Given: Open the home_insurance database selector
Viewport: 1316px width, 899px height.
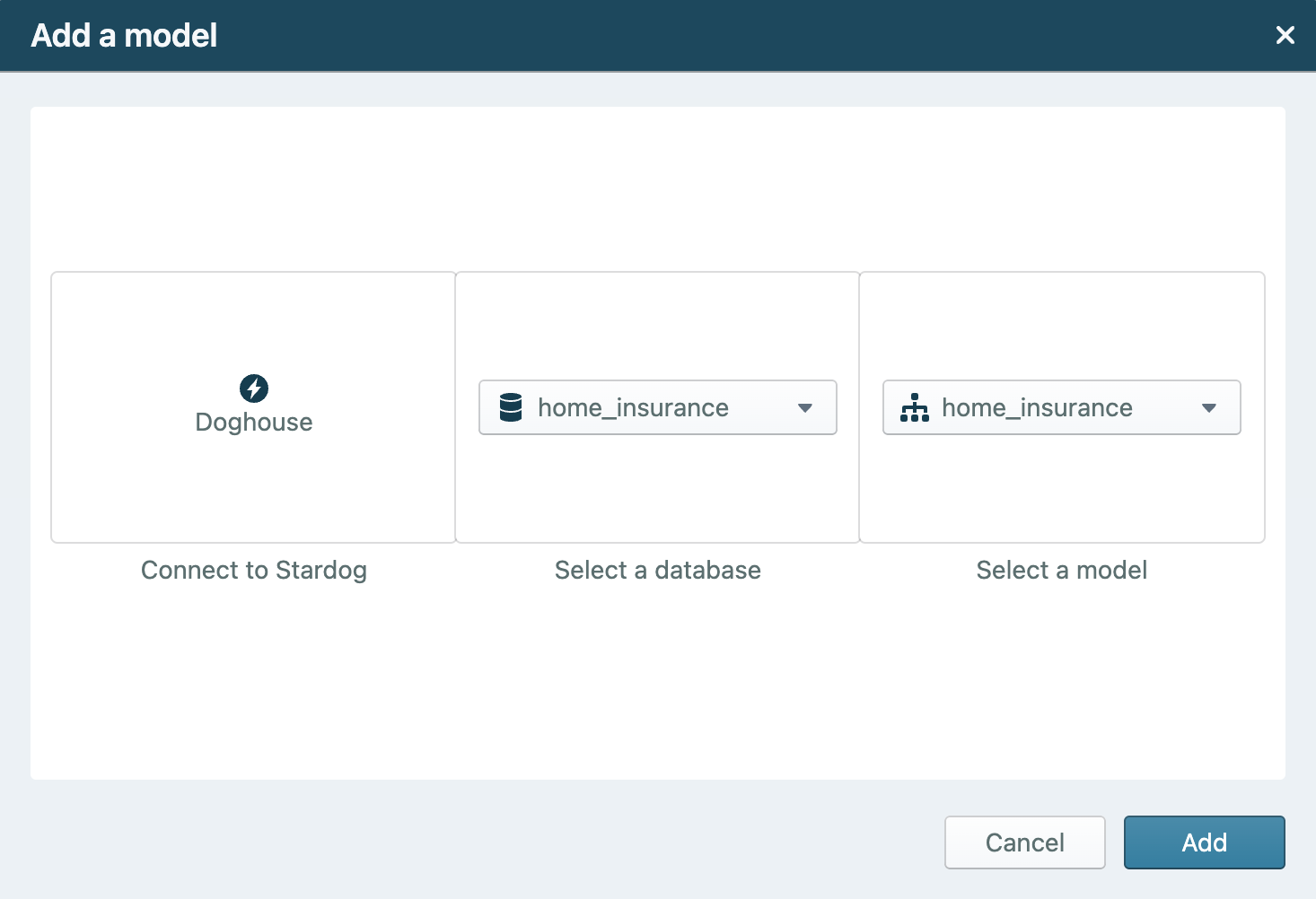Looking at the screenshot, I should [x=633, y=408].
